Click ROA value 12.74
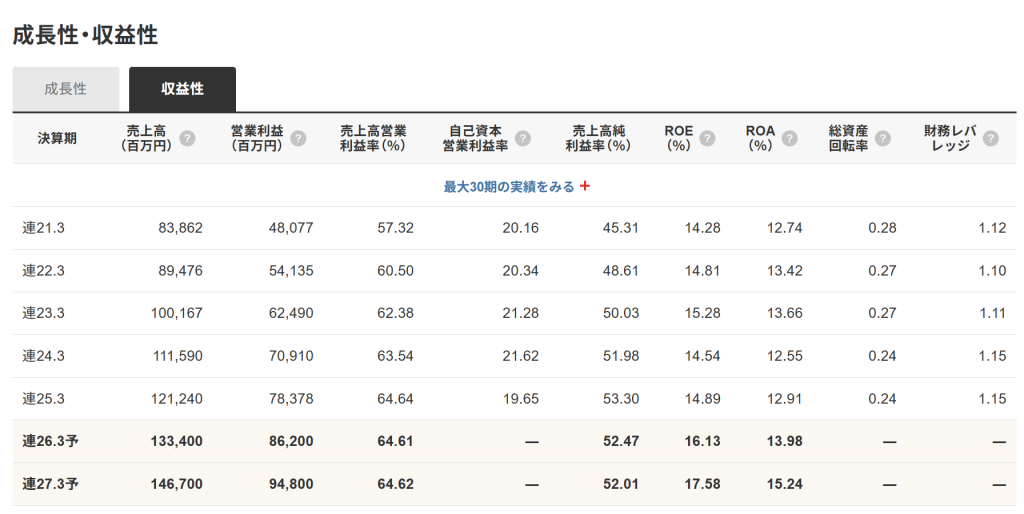Viewport: 1024px width, 514px height. click(x=785, y=228)
